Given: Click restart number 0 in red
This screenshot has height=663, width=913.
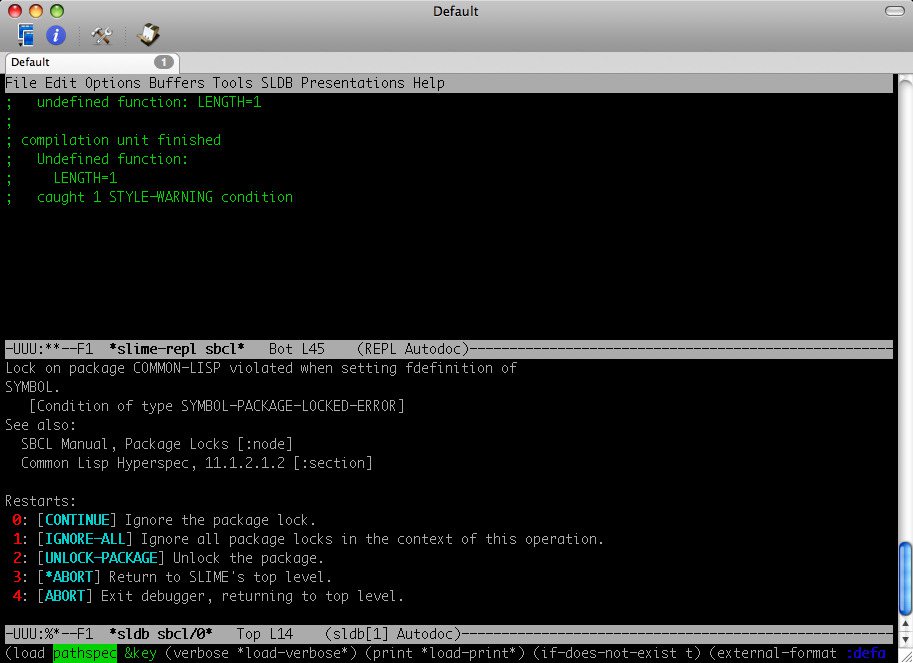Looking at the screenshot, I should point(17,520).
